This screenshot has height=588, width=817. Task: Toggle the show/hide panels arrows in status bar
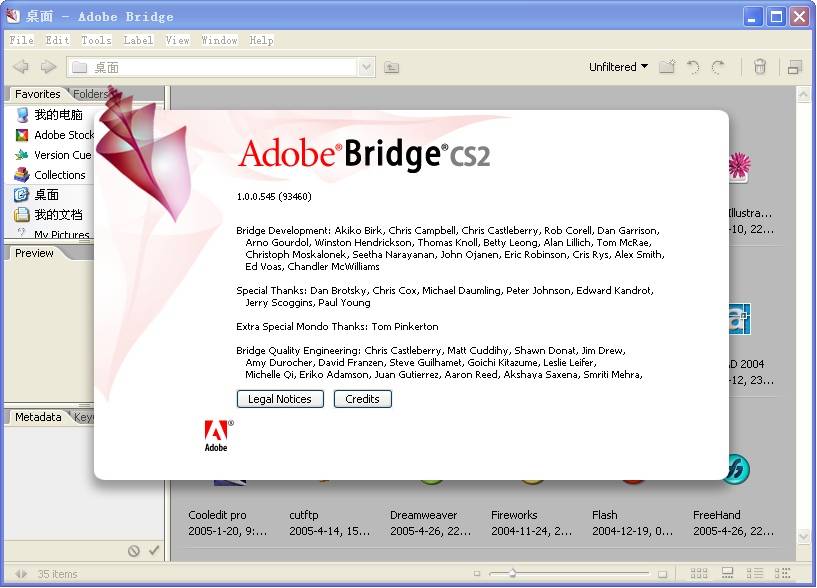point(19,574)
